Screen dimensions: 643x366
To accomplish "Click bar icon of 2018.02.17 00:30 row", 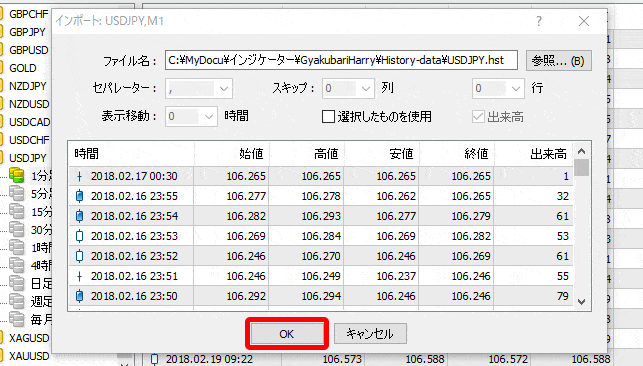I will coord(80,176).
